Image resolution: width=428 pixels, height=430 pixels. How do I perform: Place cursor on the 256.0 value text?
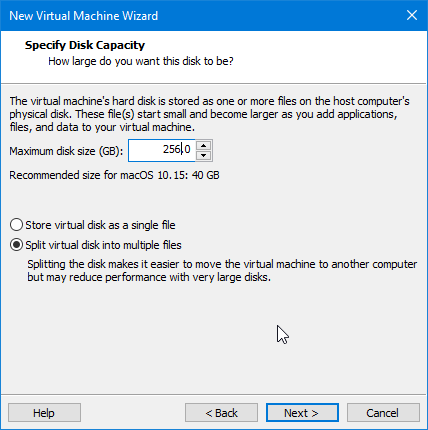click(x=177, y=149)
